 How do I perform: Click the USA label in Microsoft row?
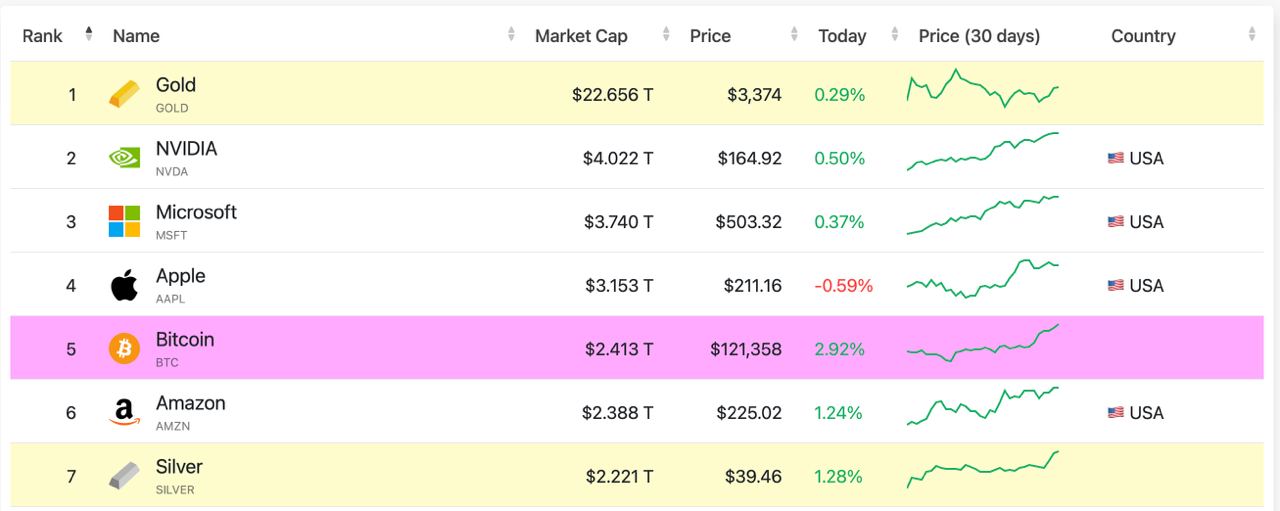[x=1146, y=222]
